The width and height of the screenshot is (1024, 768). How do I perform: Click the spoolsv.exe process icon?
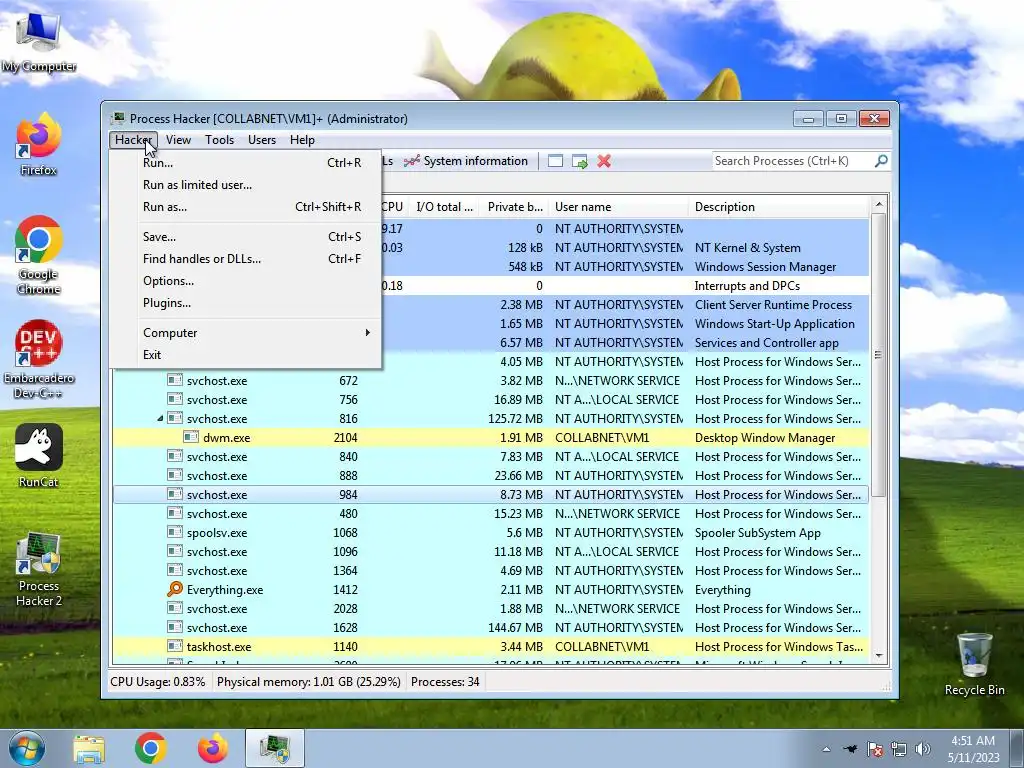(x=174, y=533)
